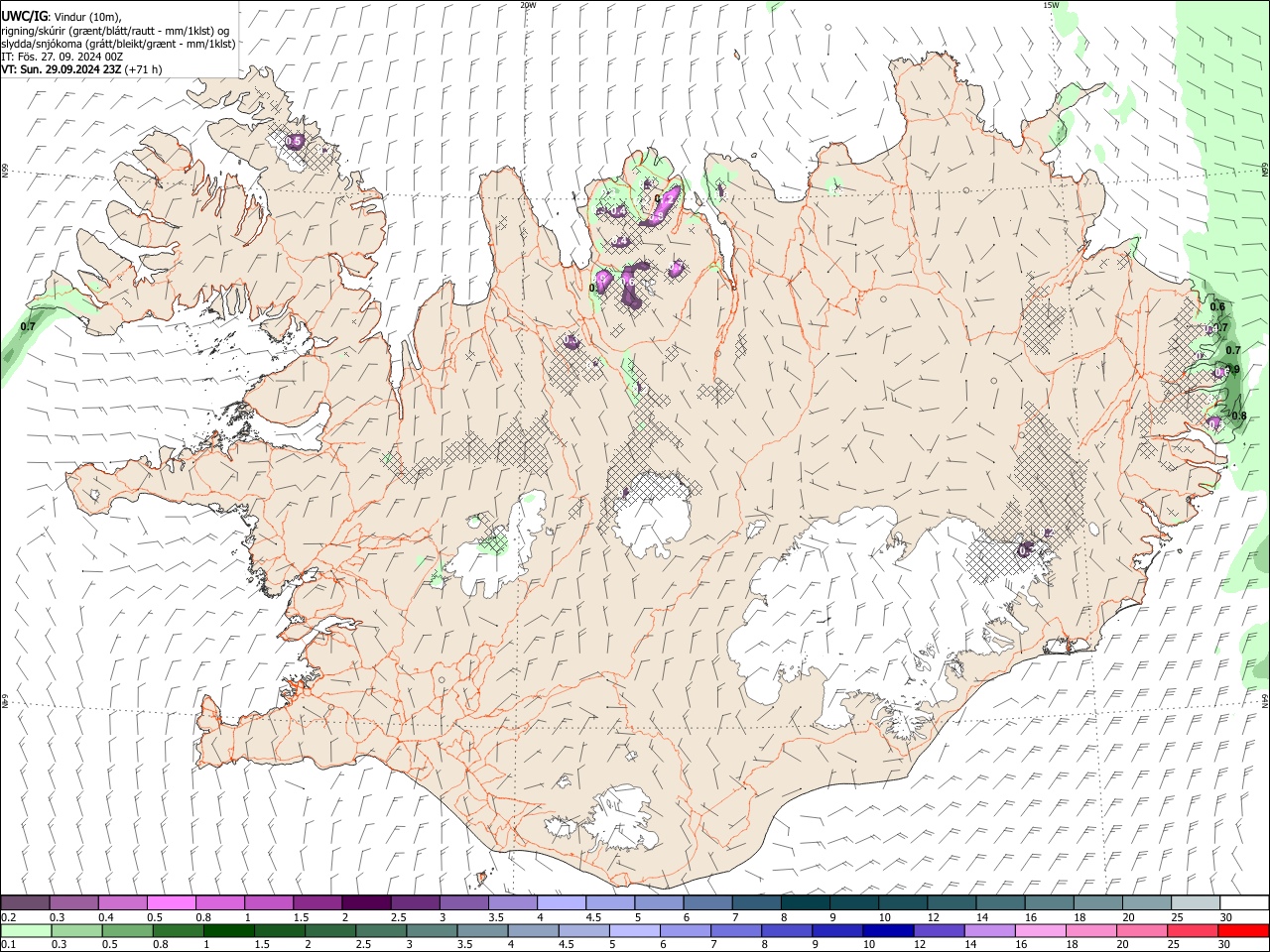Click the '3.5' label in rain legend
Image resolution: width=1270 pixels, height=952 pixels.
pyautogui.click(x=465, y=944)
